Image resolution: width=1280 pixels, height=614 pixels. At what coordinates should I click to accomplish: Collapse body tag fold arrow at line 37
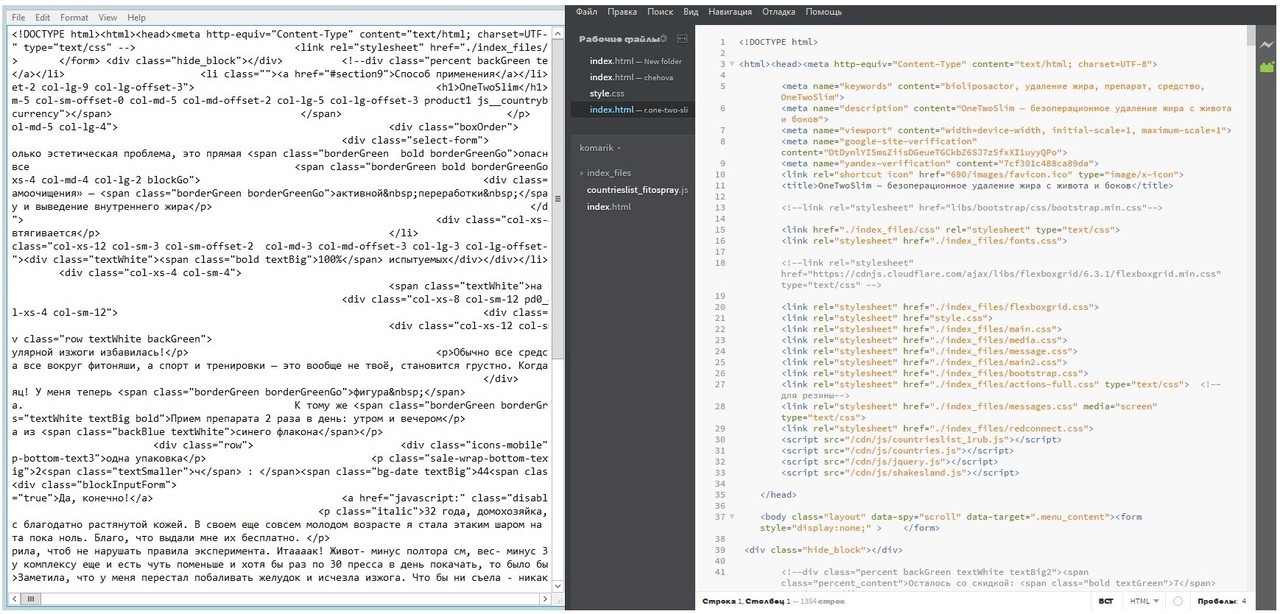tap(732, 517)
